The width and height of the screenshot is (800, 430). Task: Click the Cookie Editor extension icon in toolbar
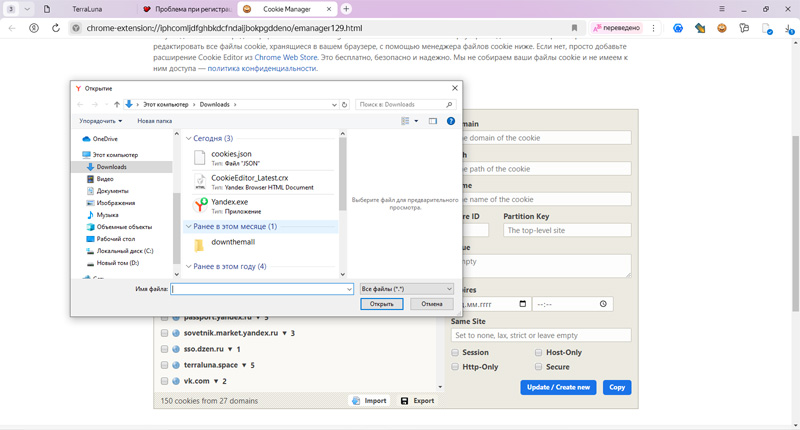coord(721,28)
